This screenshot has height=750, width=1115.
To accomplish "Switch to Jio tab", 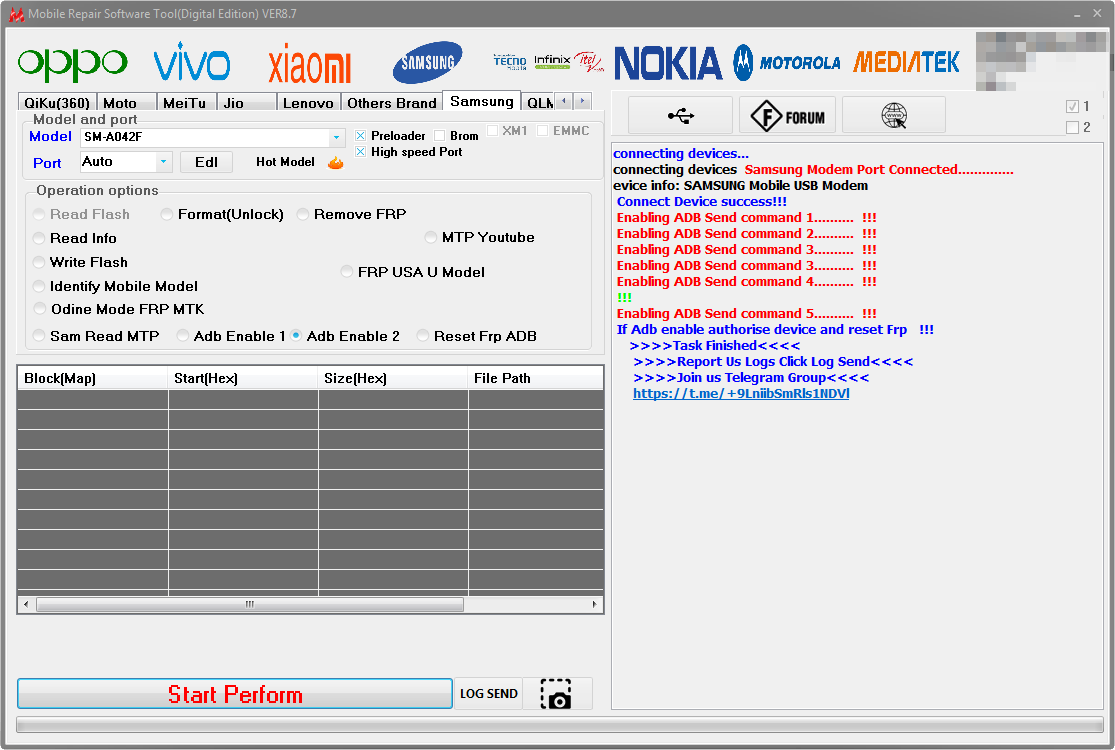I will click(246, 102).
